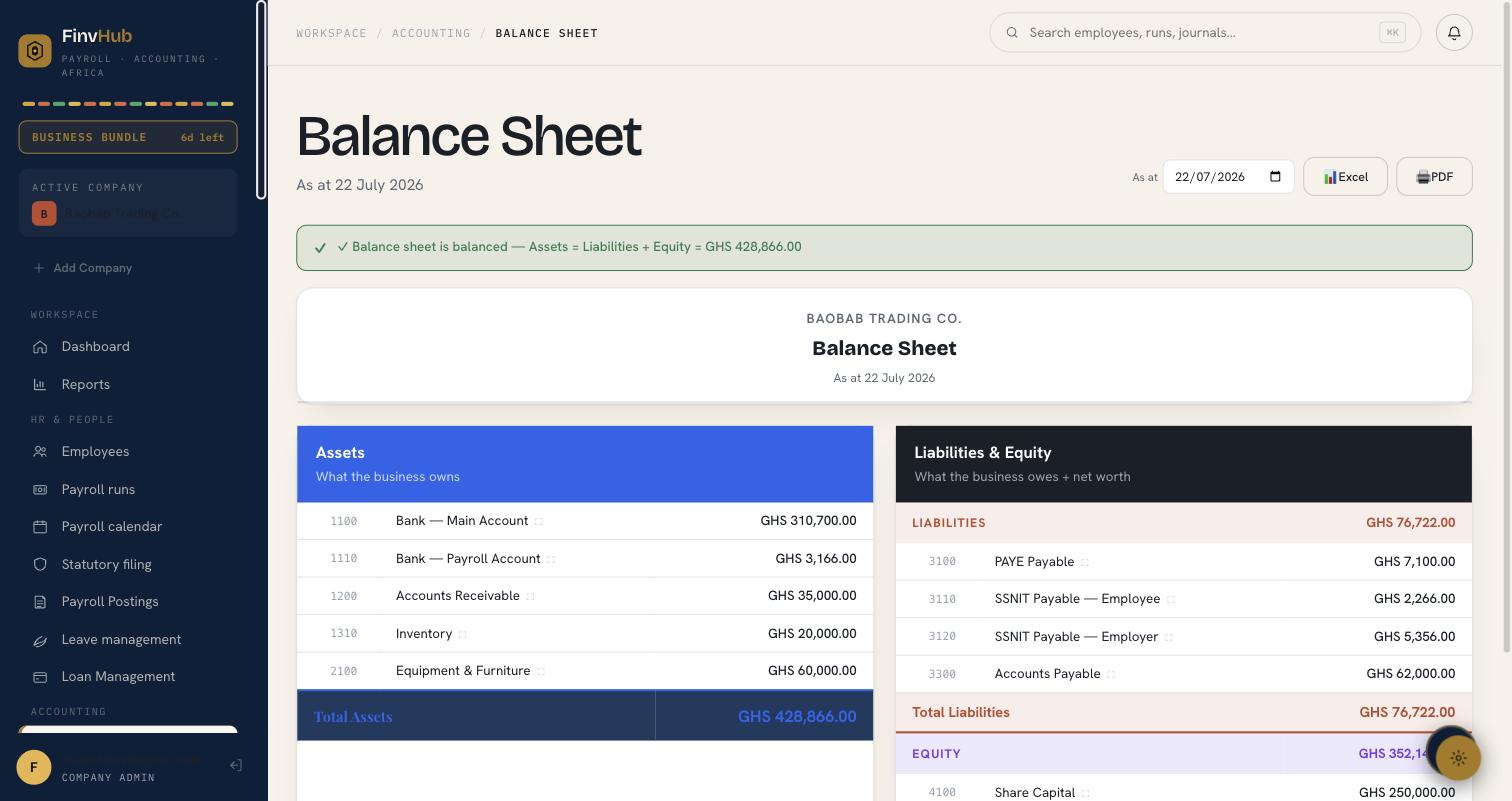Click the logout arrow icon
The width and height of the screenshot is (1512, 801).
[236, 766]
